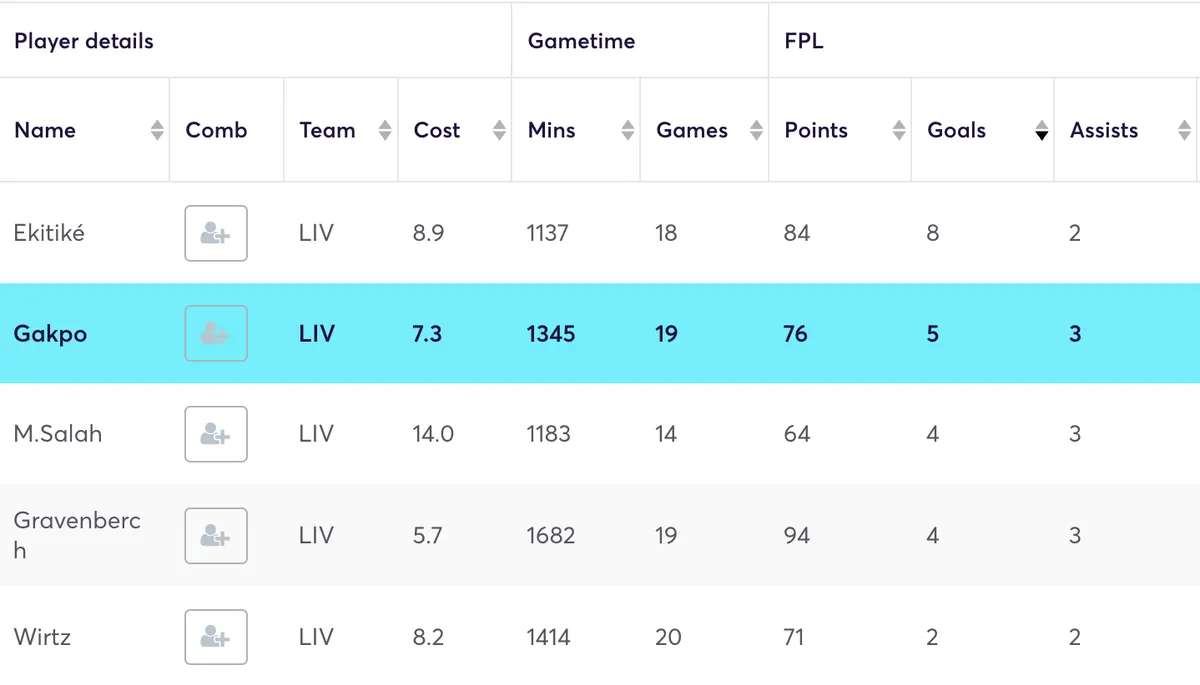Click the sort icon beside Name header

pos(158,130)
